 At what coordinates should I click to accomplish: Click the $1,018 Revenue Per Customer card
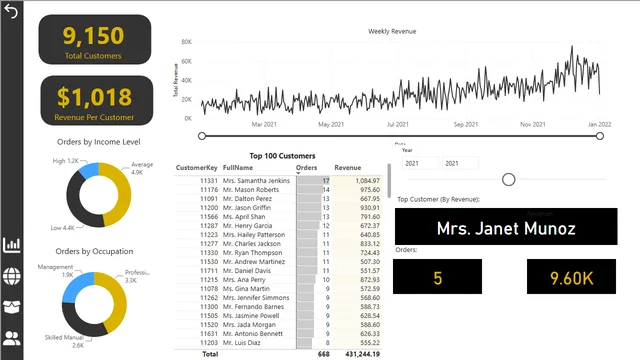click(97, 100)
